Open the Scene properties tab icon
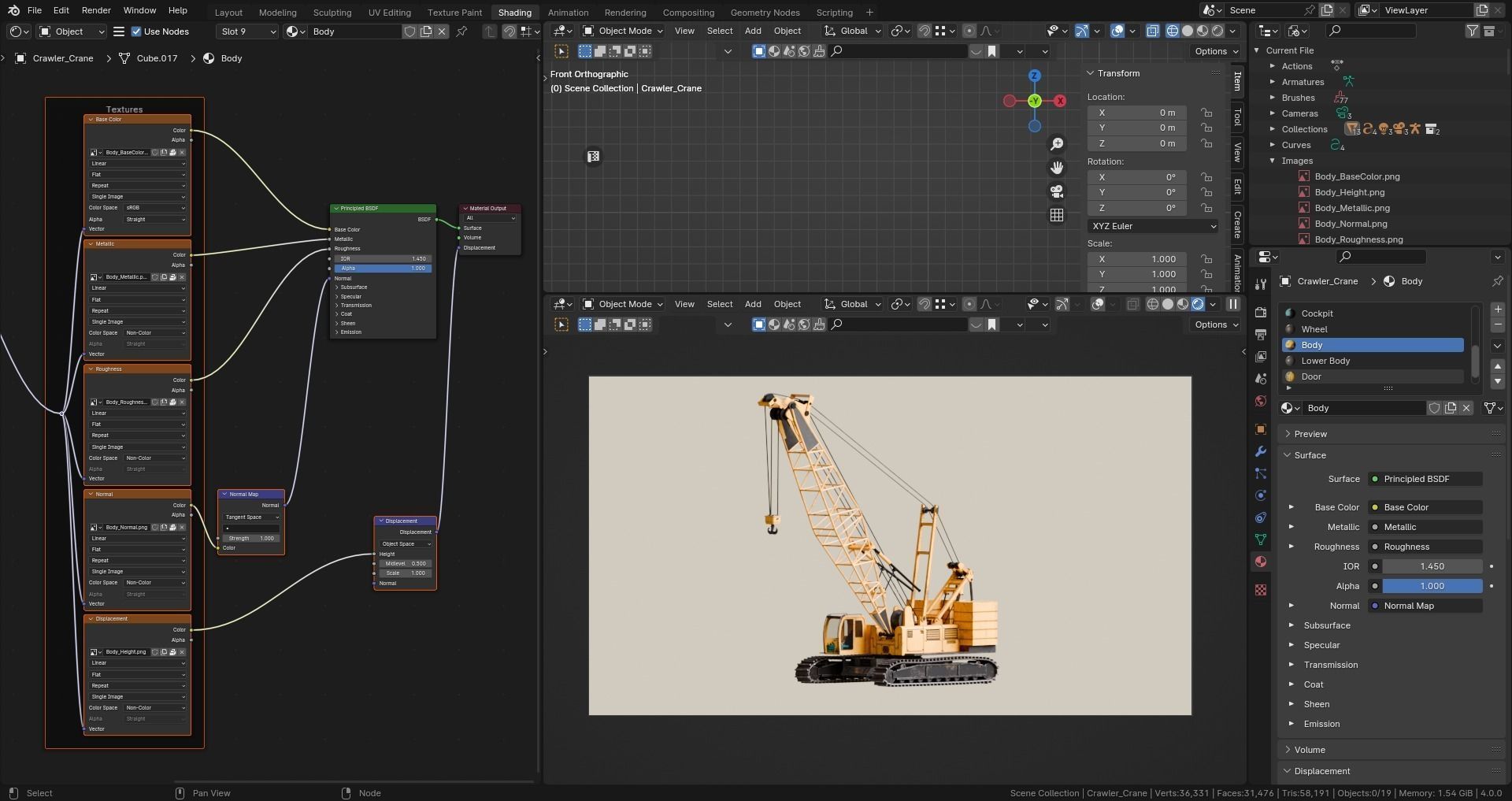The width and height of the screenshot is (1512, 801). pyautogui.click(x=1261, y=379)
